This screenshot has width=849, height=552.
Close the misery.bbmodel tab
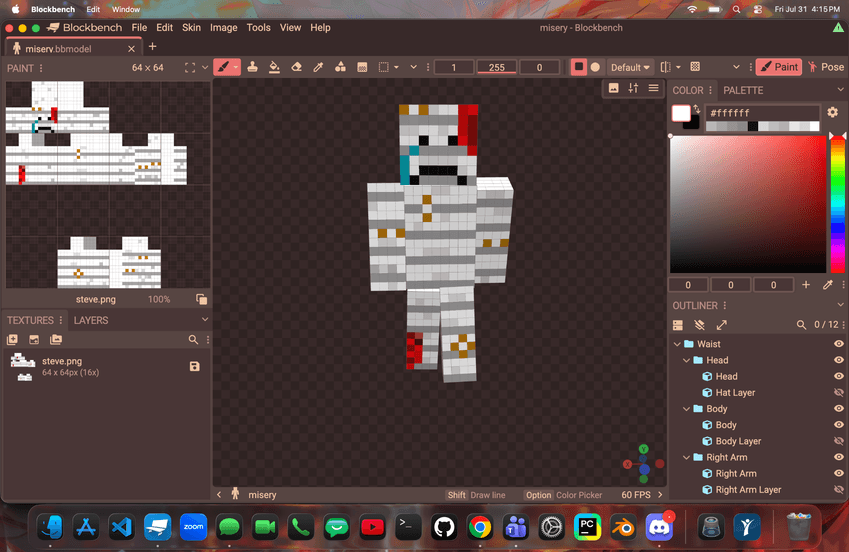click(131, 49)
